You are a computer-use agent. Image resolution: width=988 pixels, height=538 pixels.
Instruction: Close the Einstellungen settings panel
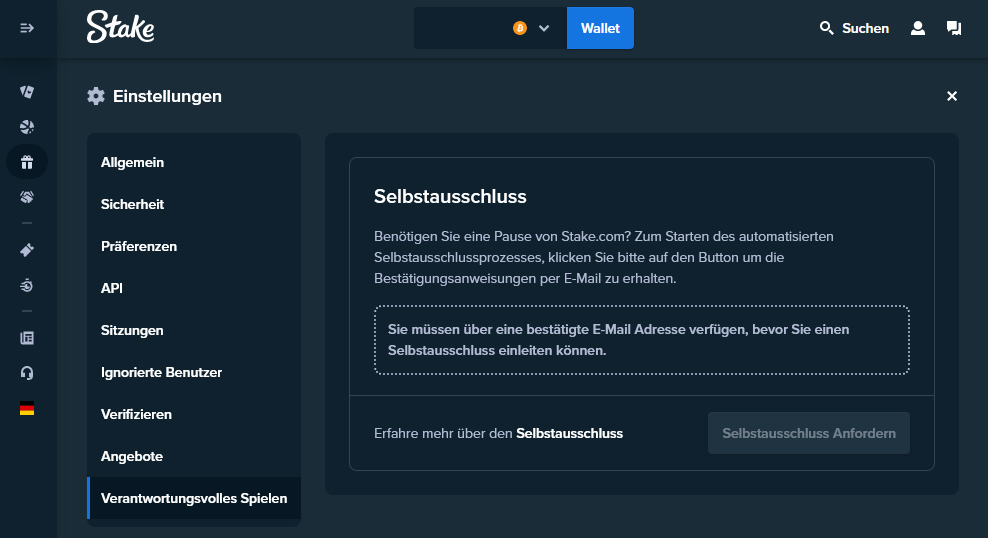pyautogui.click(x=952, y=96)
